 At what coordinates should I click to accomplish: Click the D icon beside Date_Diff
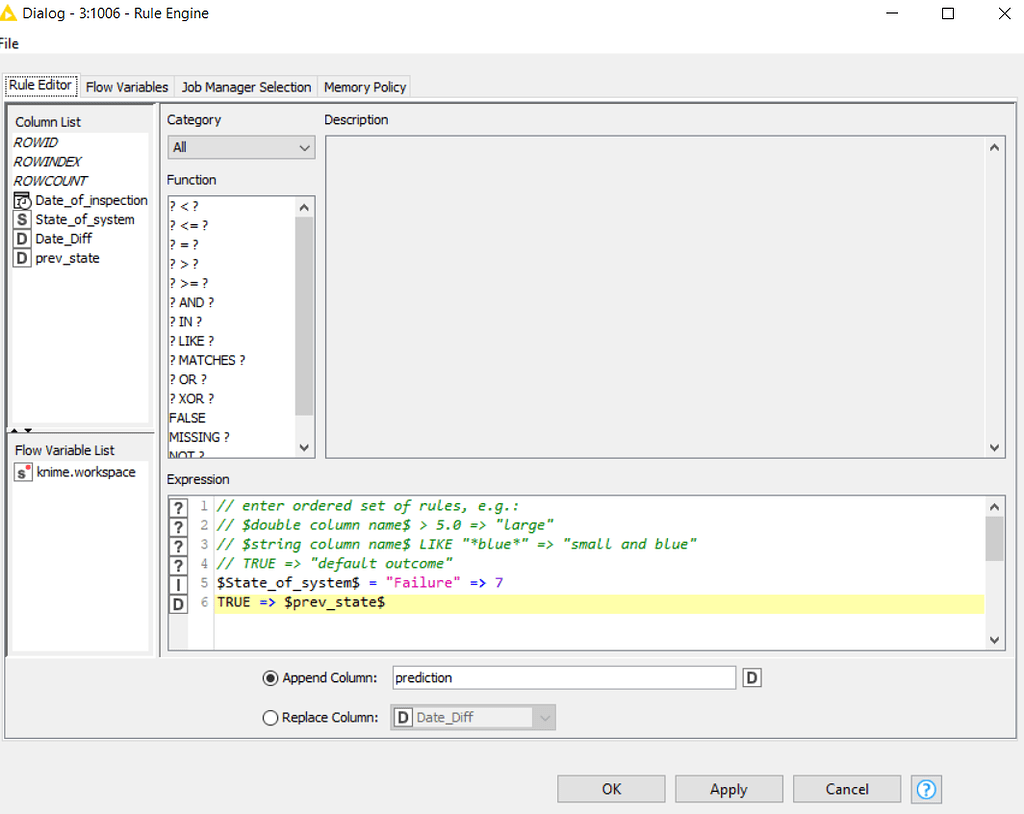[21, 238]
